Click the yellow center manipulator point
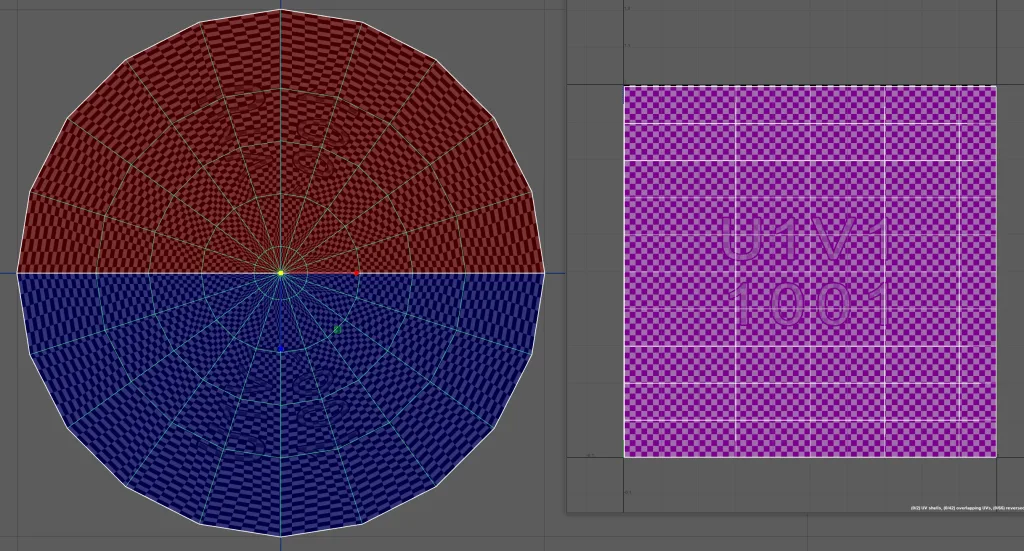 pos(281,273)
